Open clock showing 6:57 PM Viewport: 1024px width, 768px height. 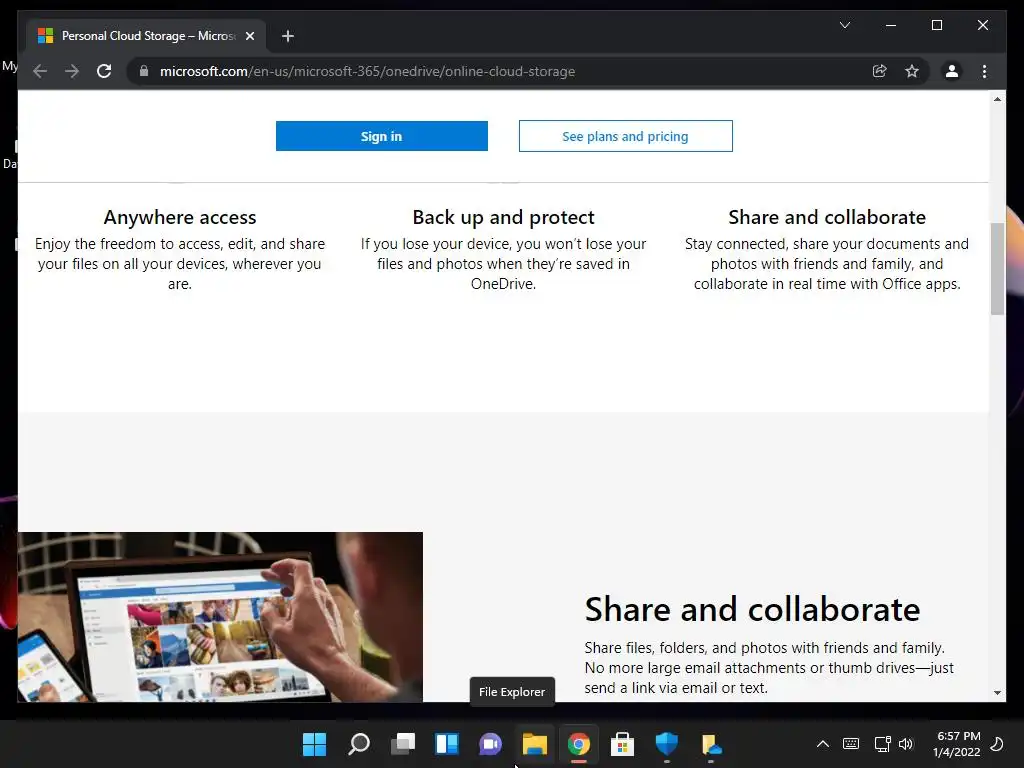coord(957,744)
